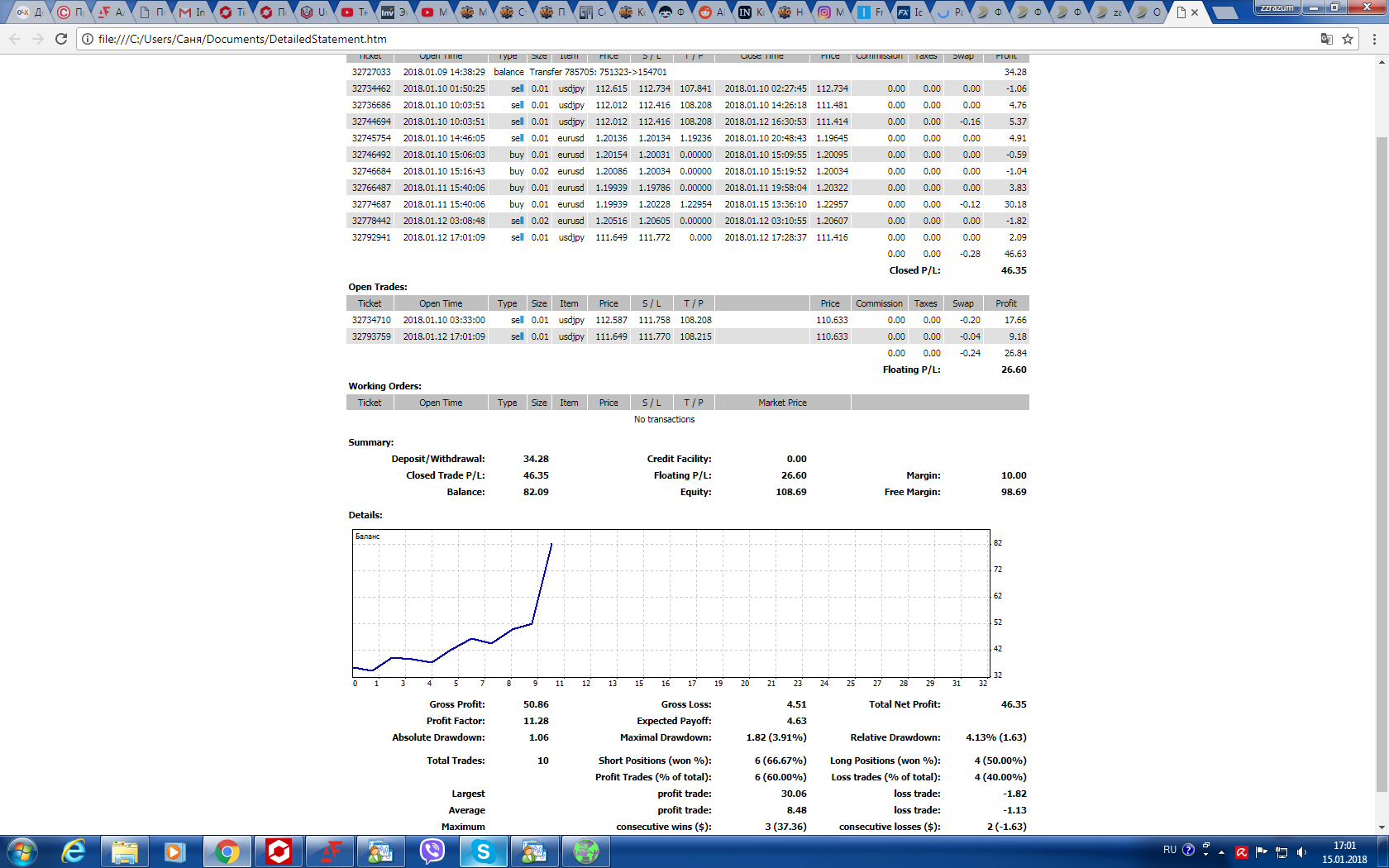Viewport: 1389px width, 868px height.
Task: Click the browser Reload button
Action: point(60,39)
